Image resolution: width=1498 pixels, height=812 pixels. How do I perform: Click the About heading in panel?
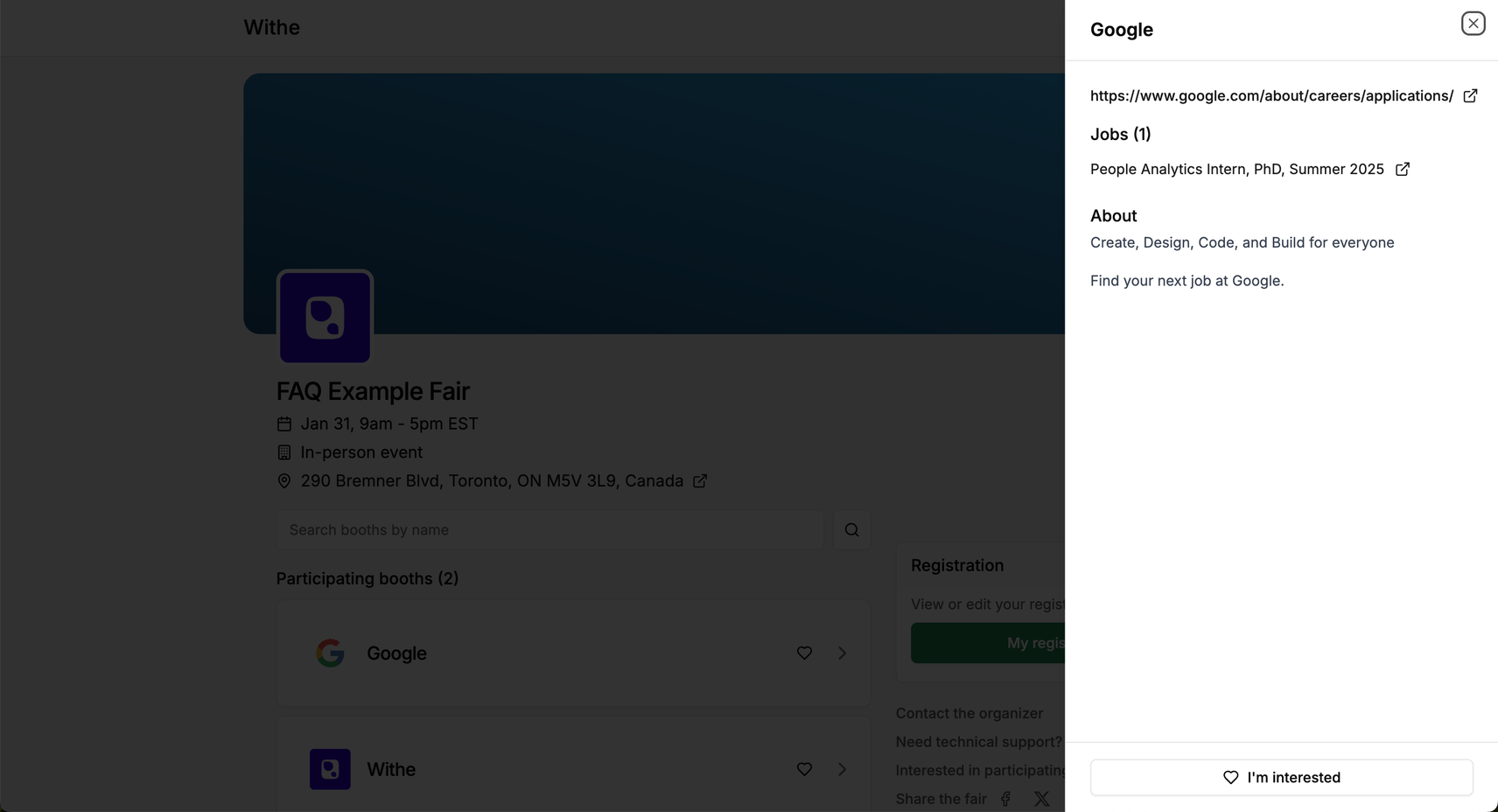[x=1113, y=215]
